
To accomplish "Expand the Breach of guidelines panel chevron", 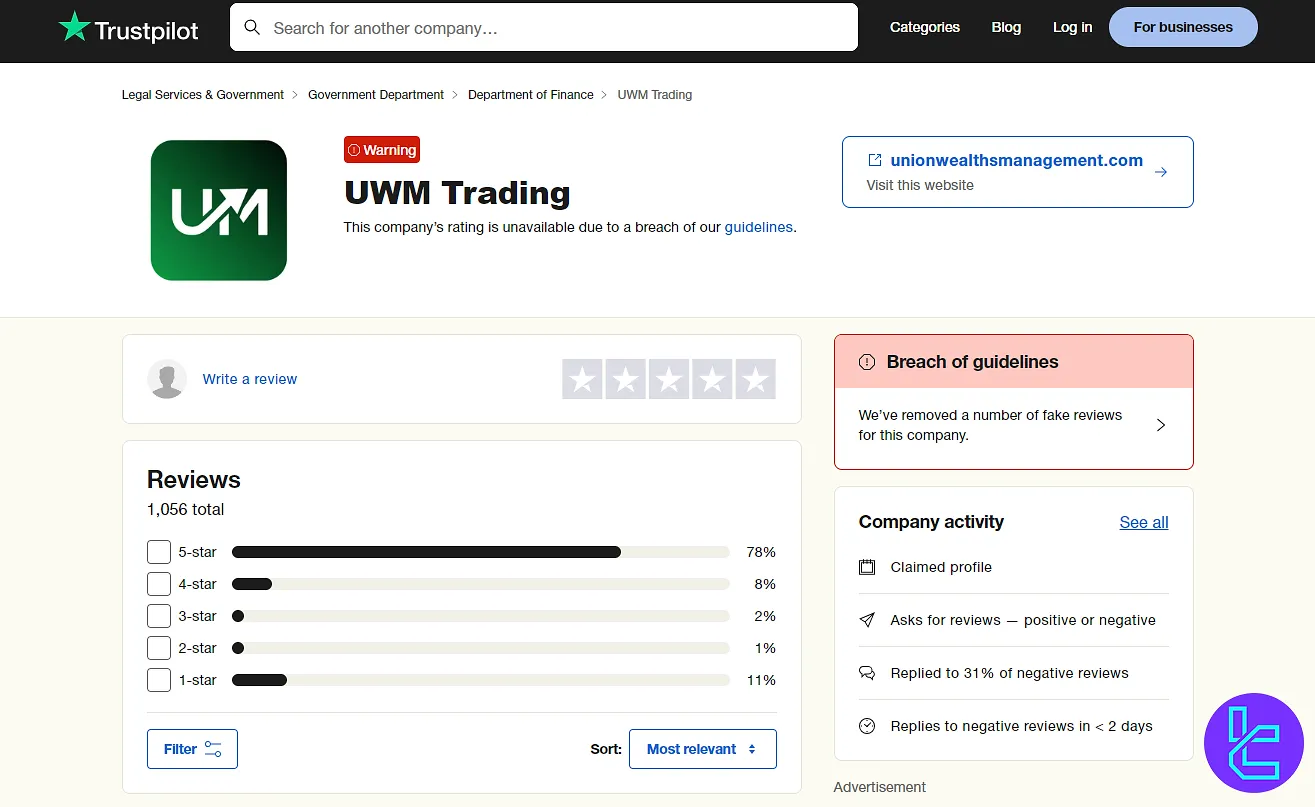I will coord(1160,424).
